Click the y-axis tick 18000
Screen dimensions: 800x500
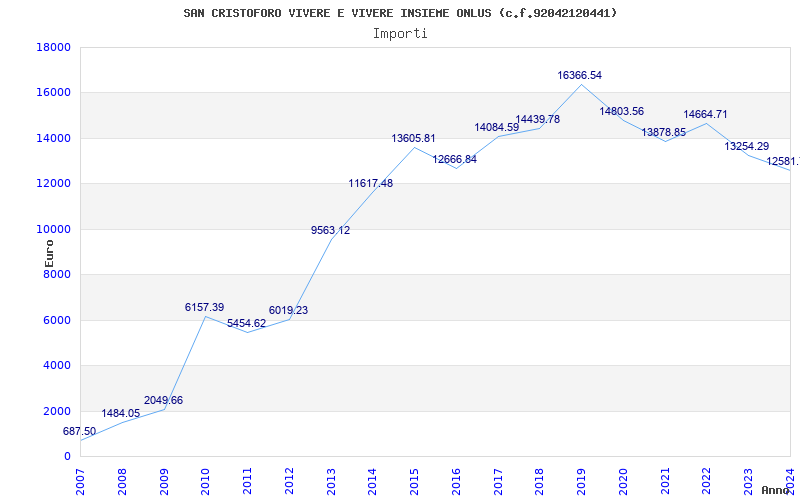tap(54, 47)
